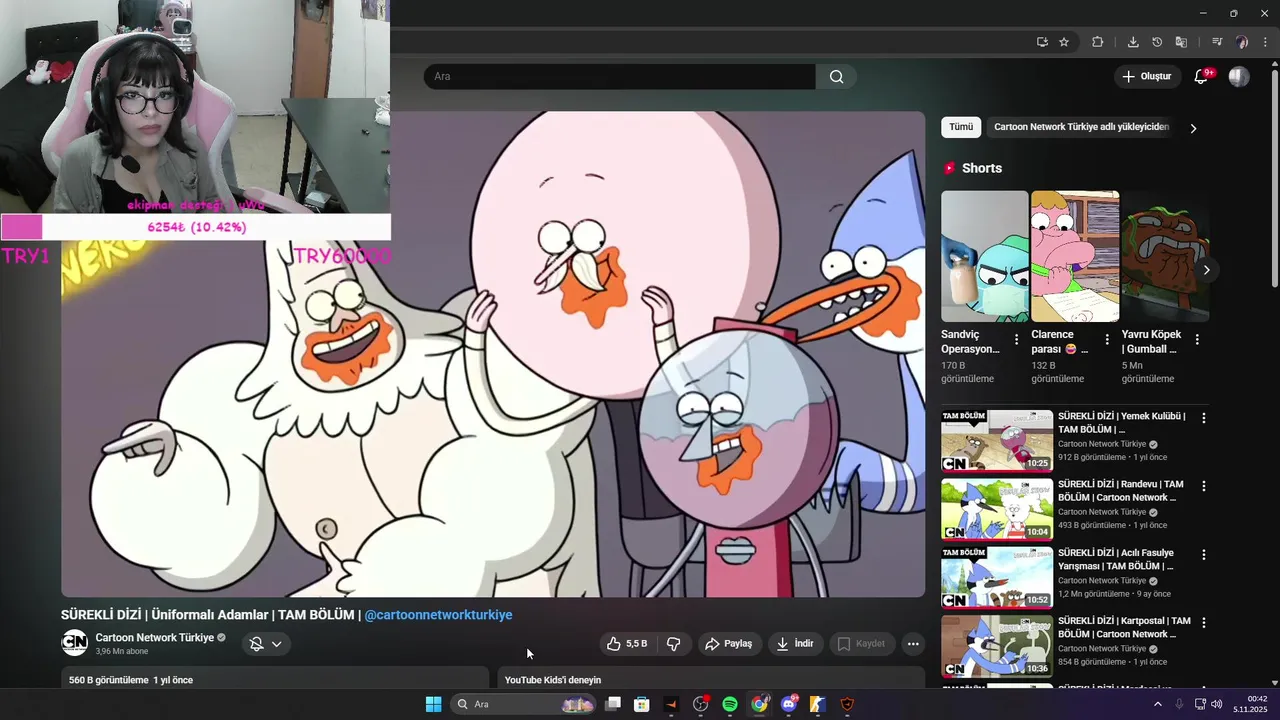This screenshot has height=720, width=1280.
Task: Click the YouTube search magnifier button
Action: point(836,77)
